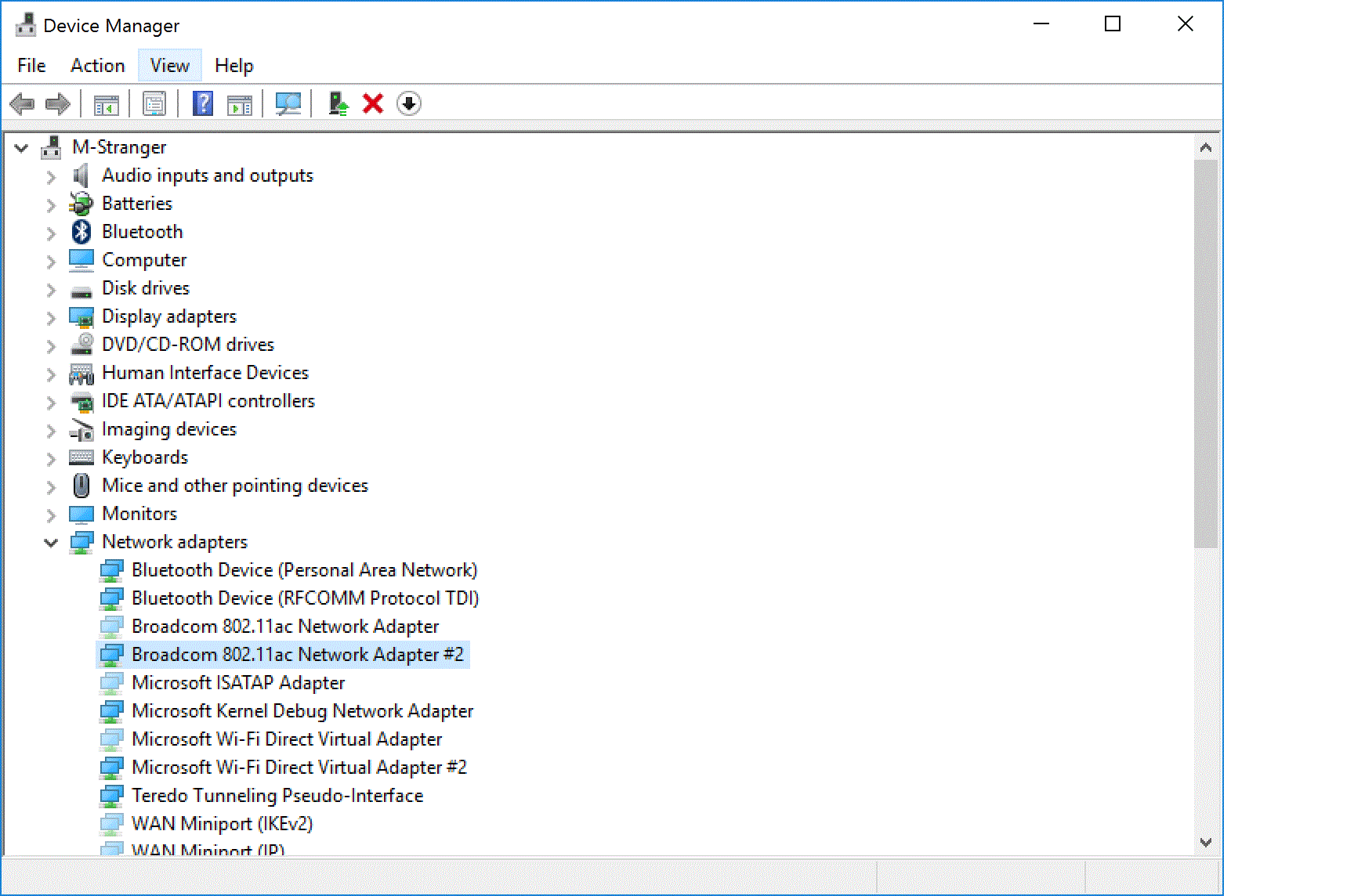
Task: Select Bluetooth Device (Personal Area Network)
Action: pos(304,570)
